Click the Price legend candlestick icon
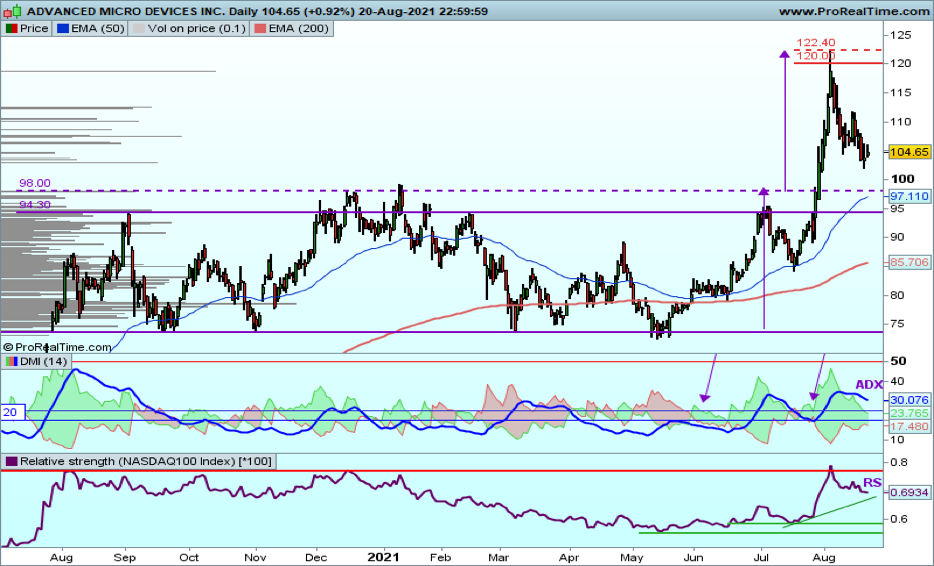 11,29
